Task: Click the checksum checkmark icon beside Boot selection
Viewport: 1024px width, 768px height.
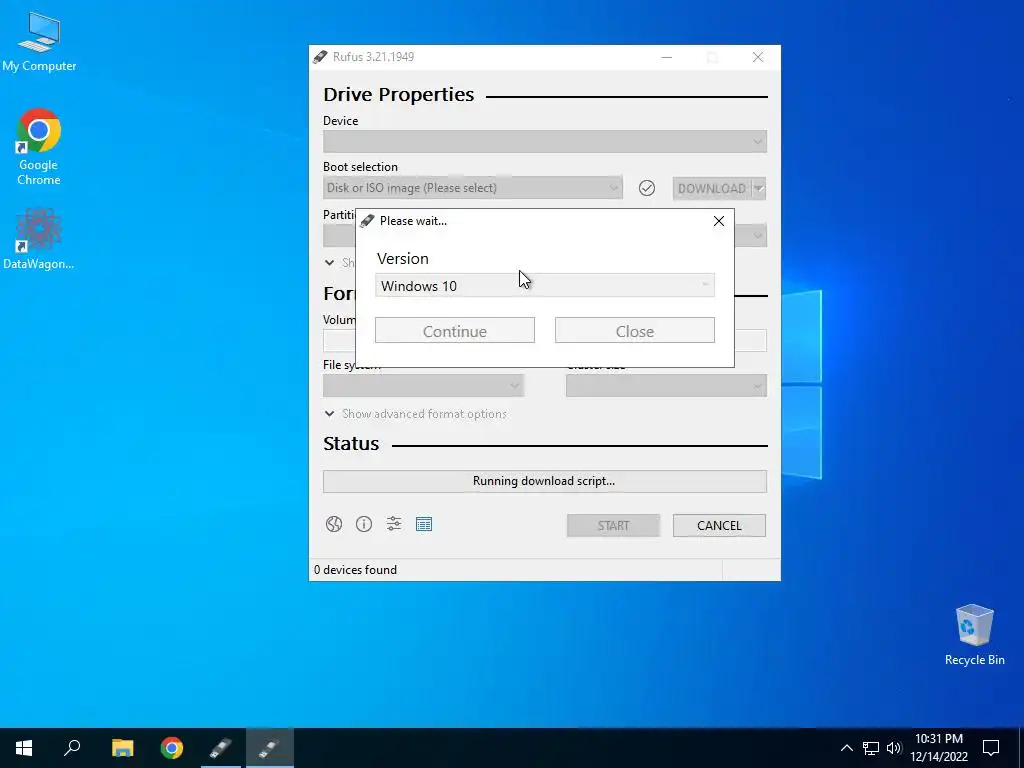Action: tap(647, 188)
